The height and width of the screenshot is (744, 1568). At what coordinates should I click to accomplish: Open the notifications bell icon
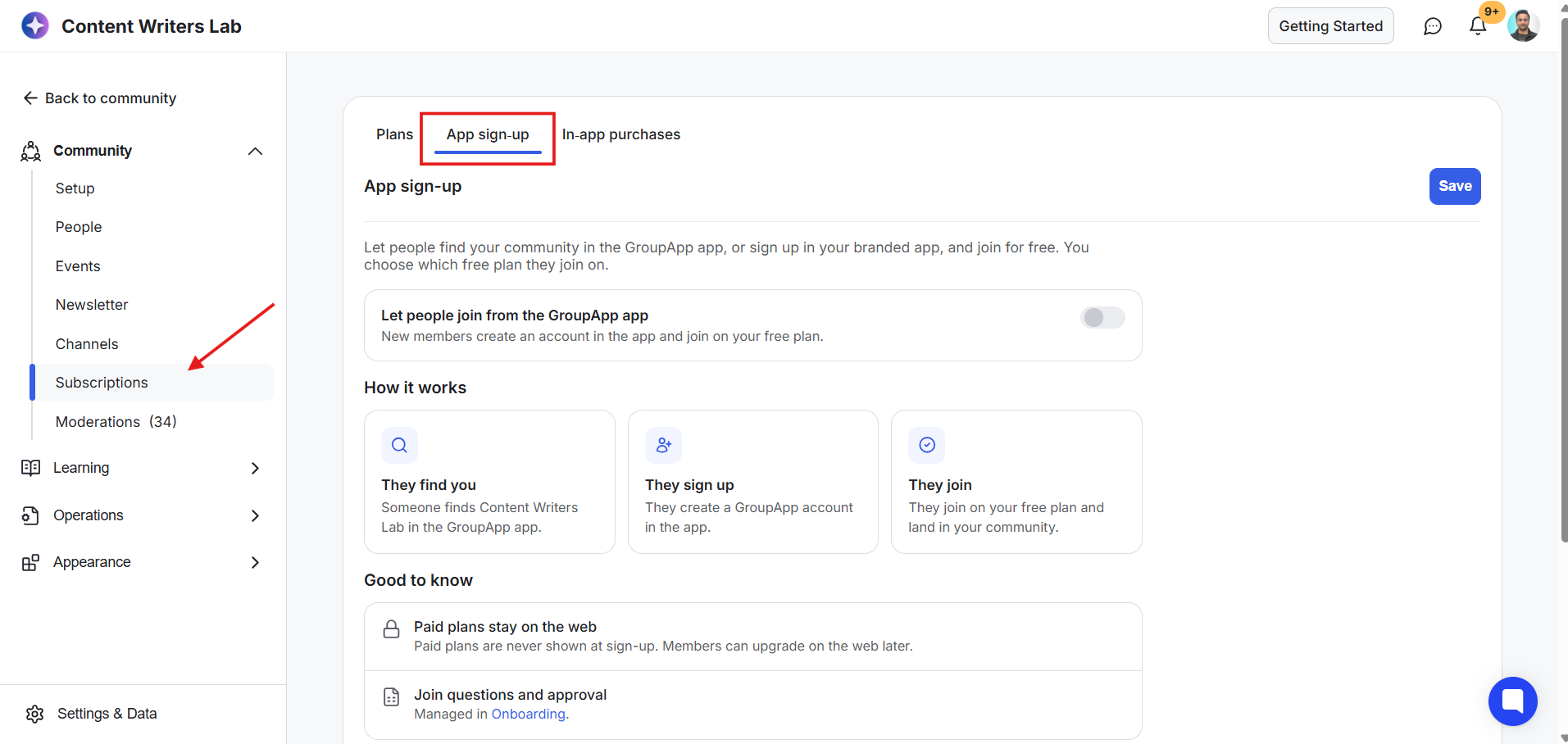[x=1478, y=26]
